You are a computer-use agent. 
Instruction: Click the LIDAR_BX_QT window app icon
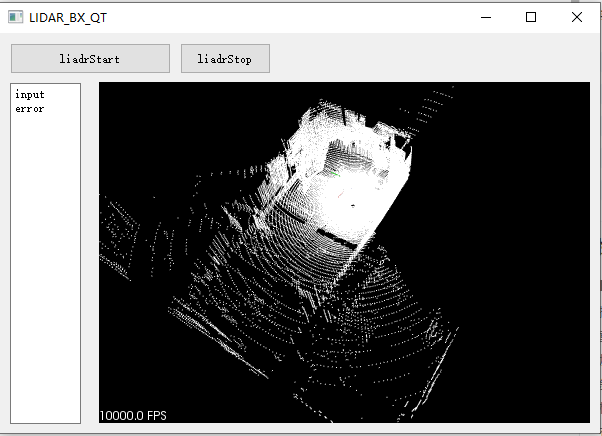point(15,17)
